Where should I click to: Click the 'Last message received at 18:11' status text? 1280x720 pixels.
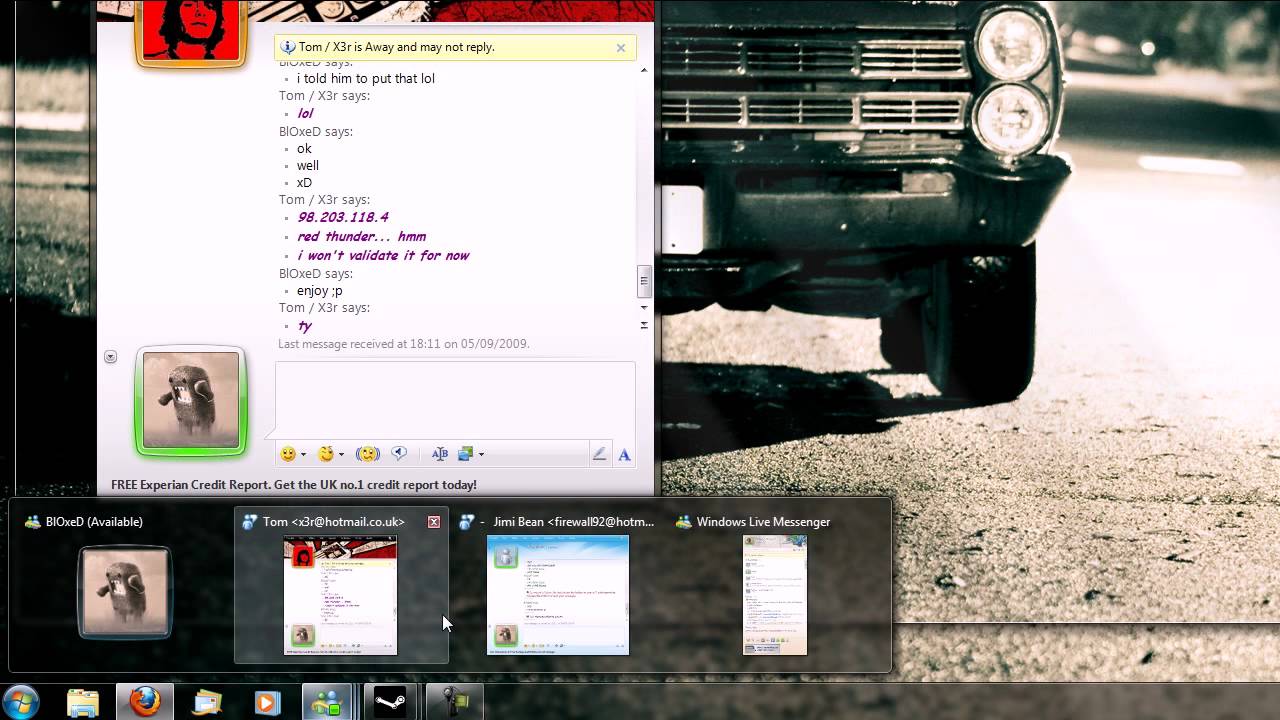pyautogui.click(x=404, y=344)
